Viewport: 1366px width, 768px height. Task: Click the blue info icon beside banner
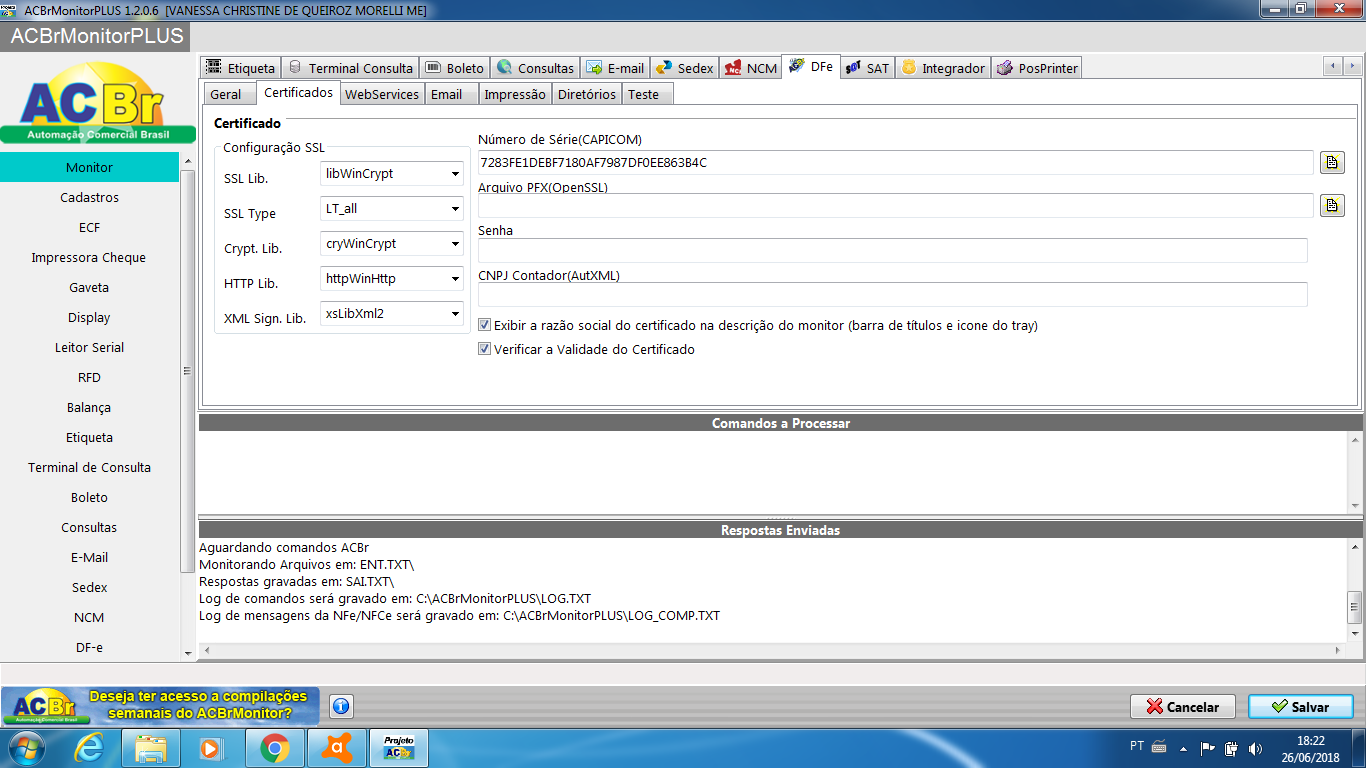click(x=341, y=706)
